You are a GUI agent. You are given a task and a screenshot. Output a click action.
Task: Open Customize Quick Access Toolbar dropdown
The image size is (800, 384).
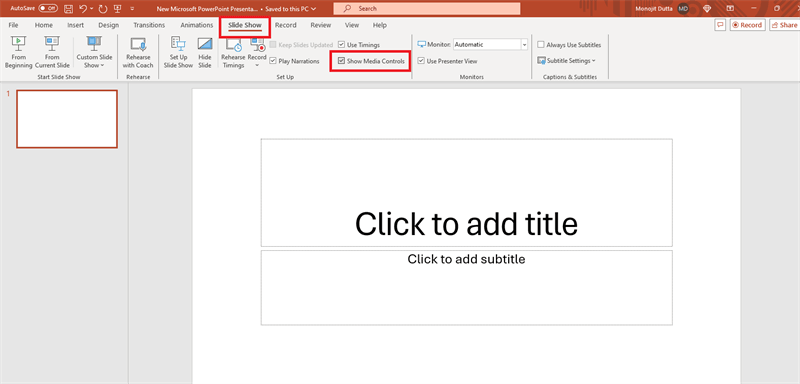(132, 9)
